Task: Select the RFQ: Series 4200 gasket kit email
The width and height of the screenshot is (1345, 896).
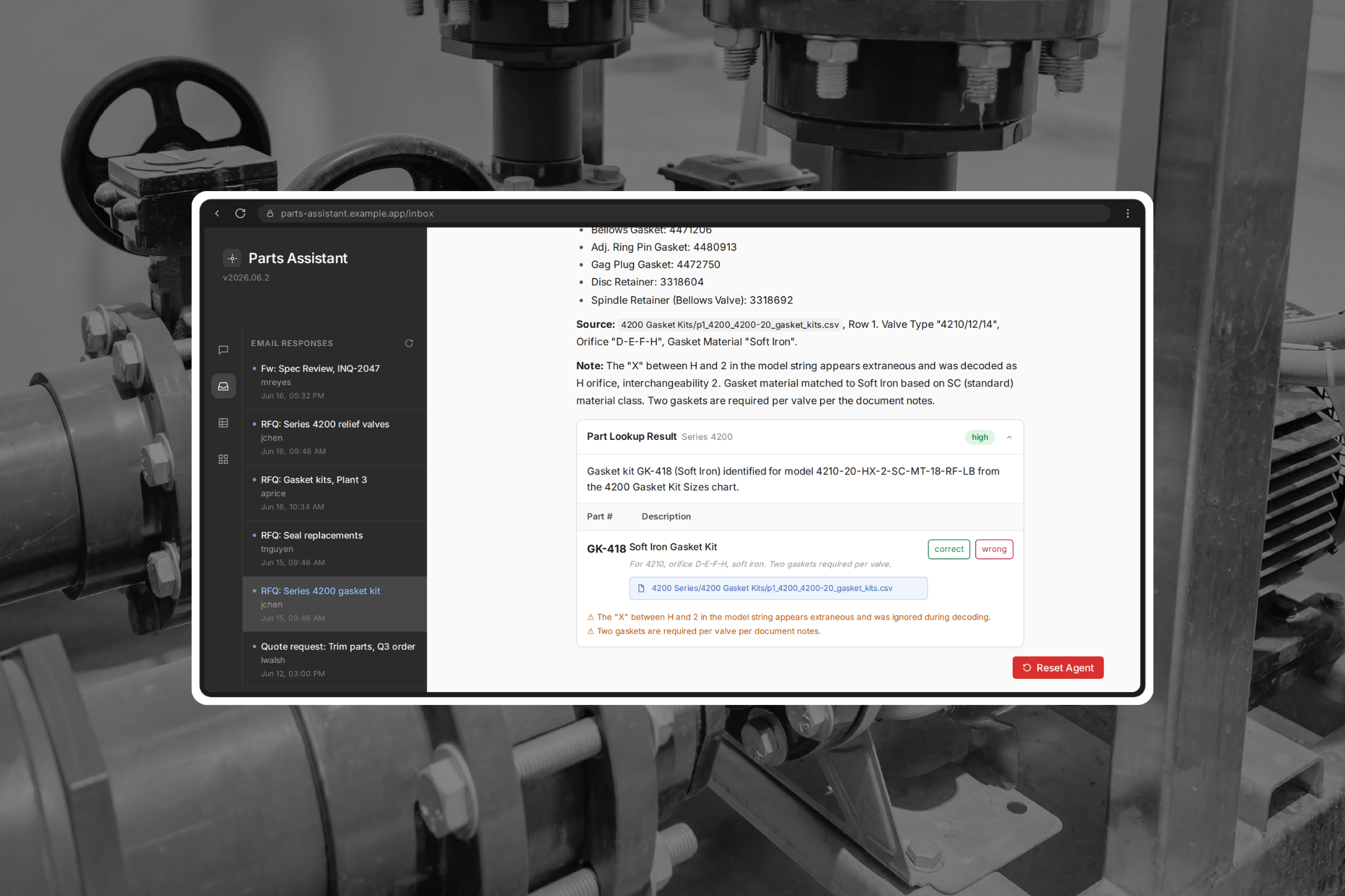Action: coord(335,604)
